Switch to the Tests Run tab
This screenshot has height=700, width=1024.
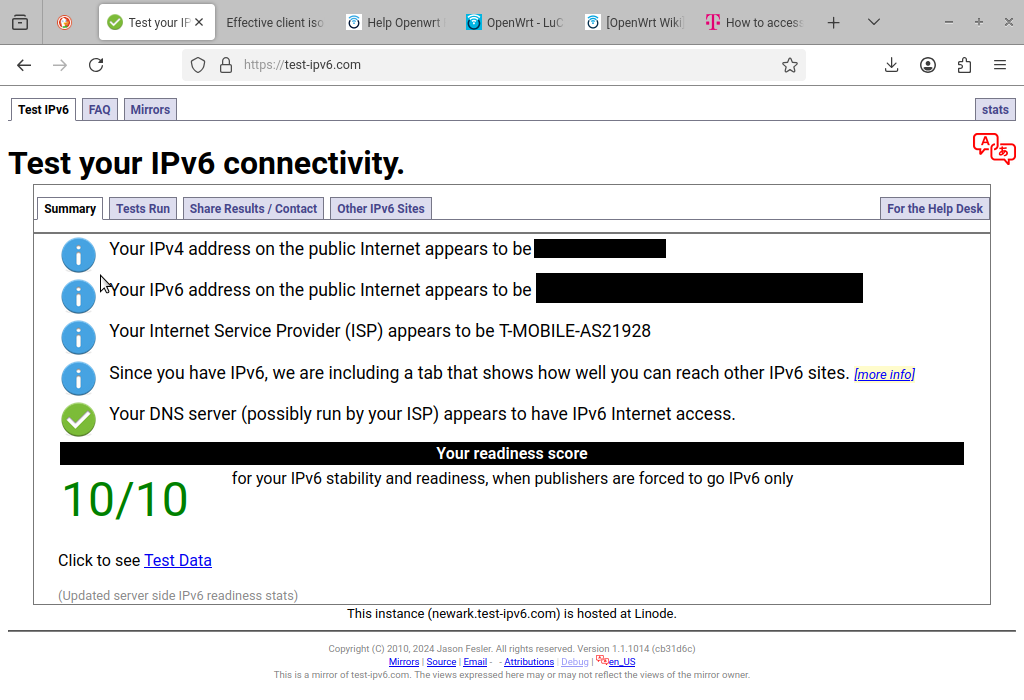tap(143, 209)
